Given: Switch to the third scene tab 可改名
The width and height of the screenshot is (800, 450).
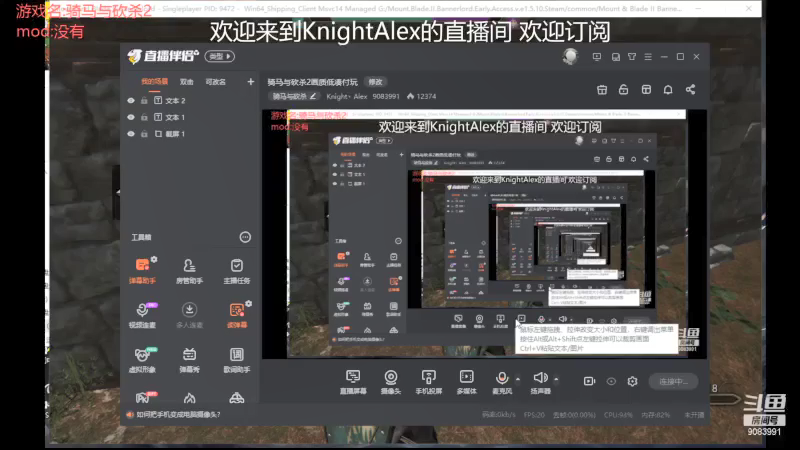Looking at the screenshot, I should pyautogui.click(x=215, y=82).
